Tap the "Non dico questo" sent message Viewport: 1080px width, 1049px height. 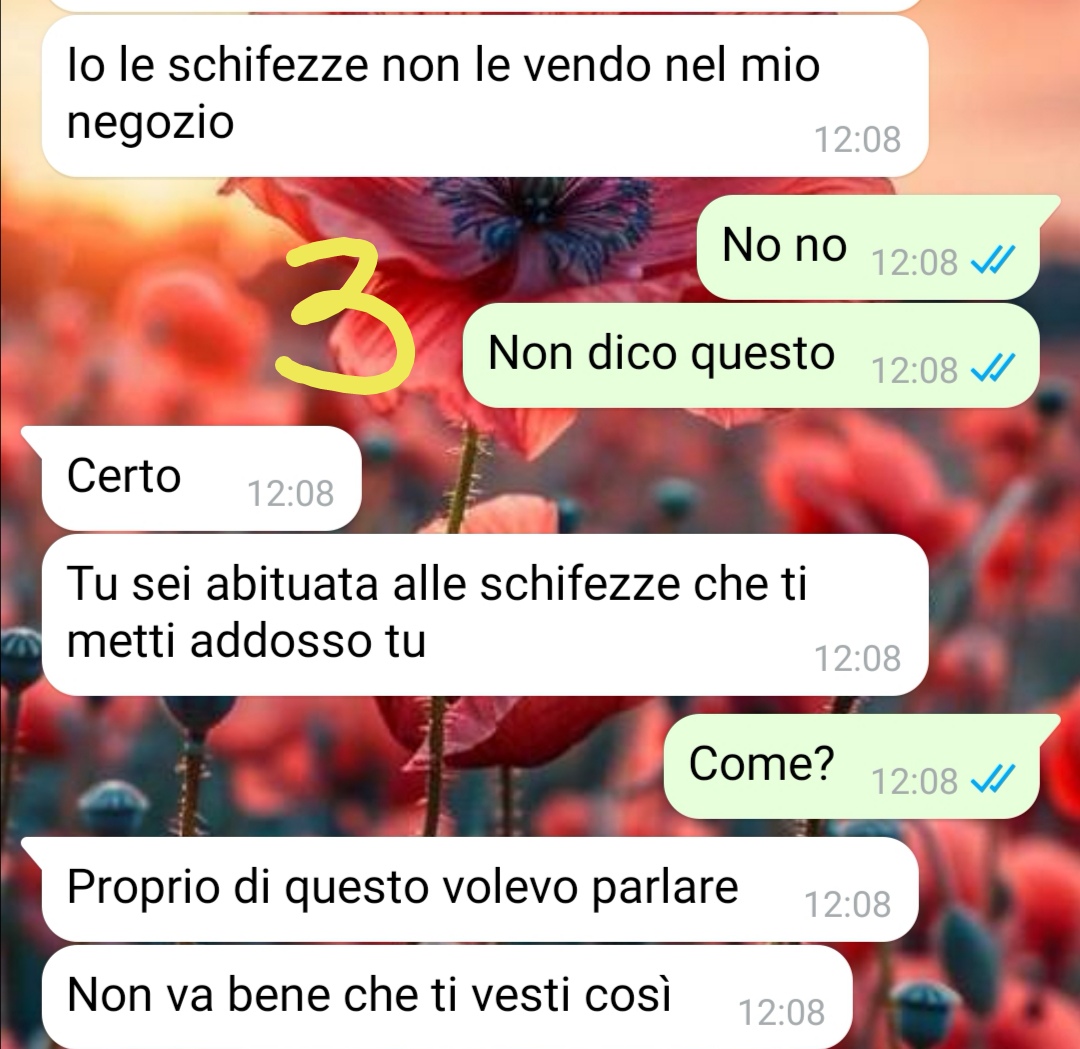[751, 355]
